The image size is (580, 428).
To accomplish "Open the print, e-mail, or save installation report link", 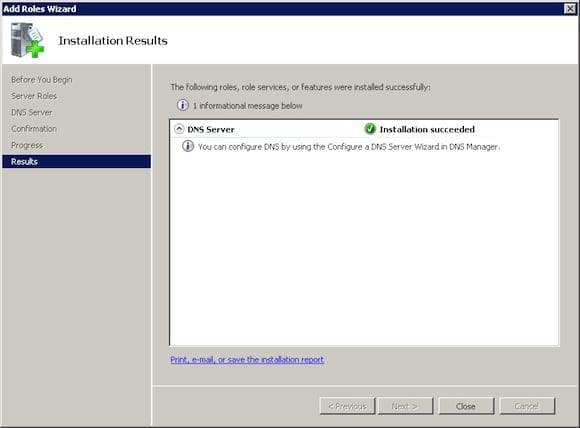I will [x=247, y=360].
